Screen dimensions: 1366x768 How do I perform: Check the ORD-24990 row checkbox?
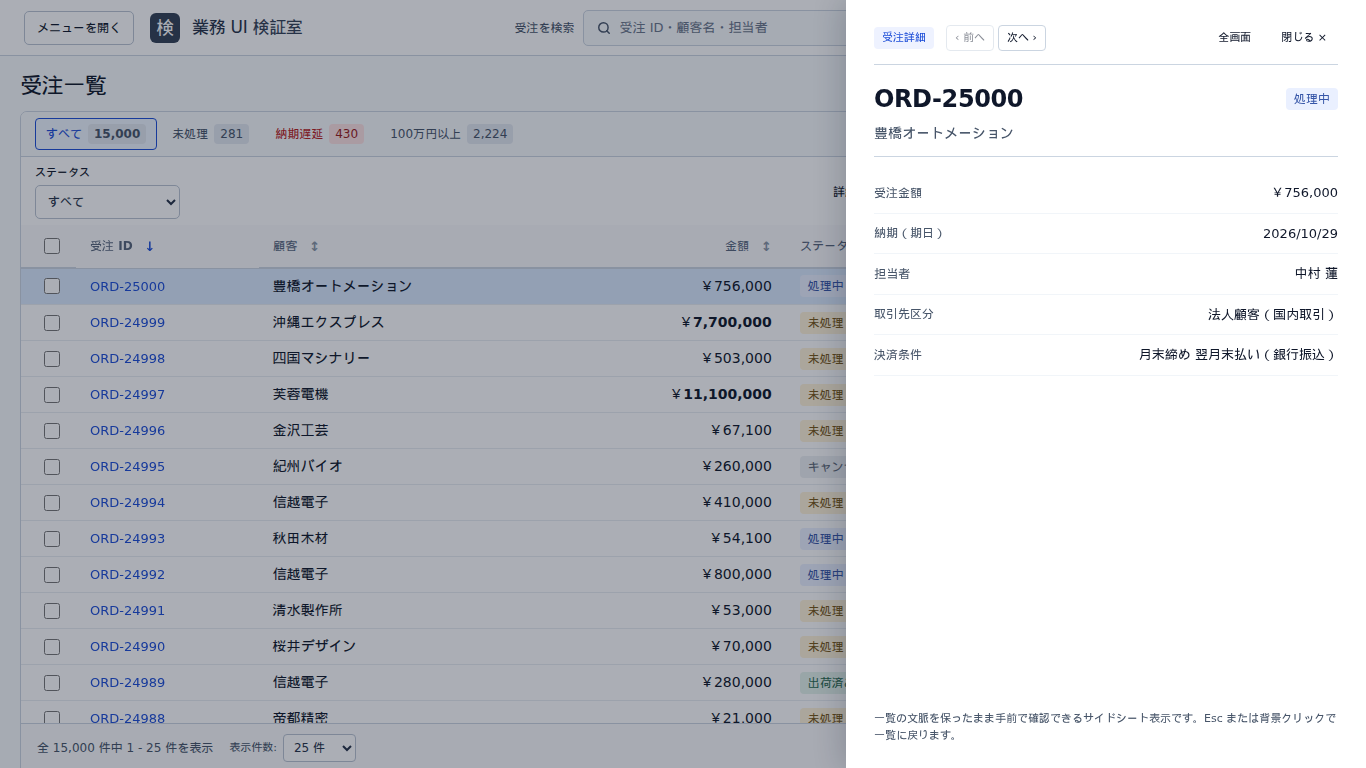(x=52, y=646)
